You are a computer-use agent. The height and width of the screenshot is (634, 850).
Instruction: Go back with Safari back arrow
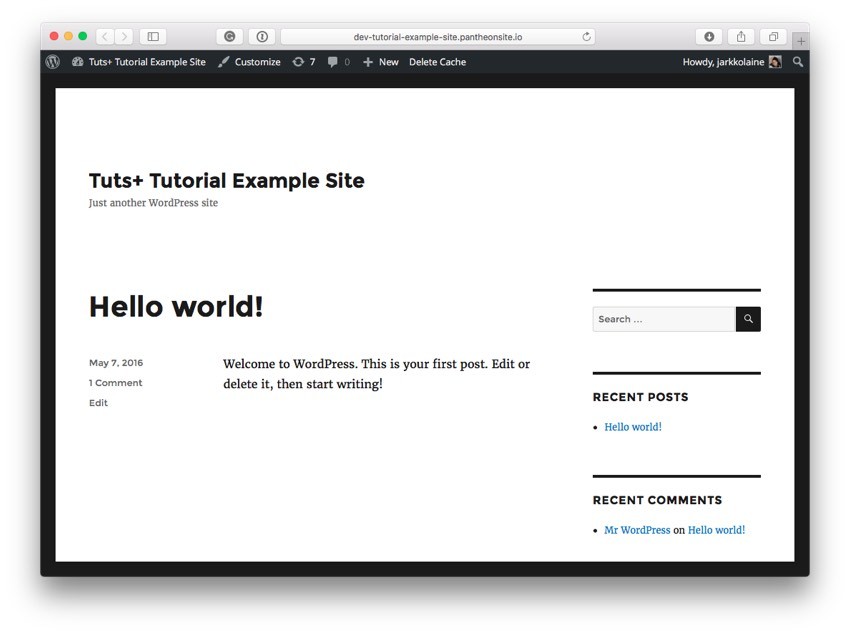tap(105, 36)
